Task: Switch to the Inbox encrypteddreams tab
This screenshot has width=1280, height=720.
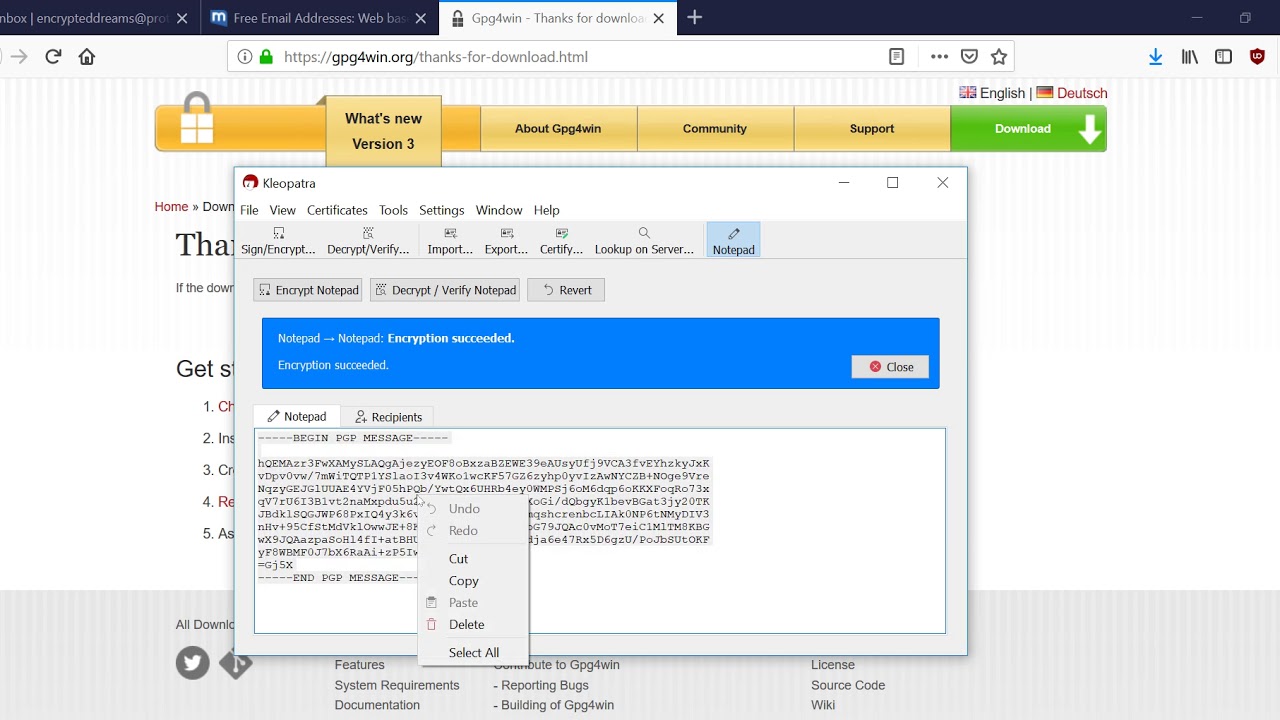Action: click(x=98, y=18)
